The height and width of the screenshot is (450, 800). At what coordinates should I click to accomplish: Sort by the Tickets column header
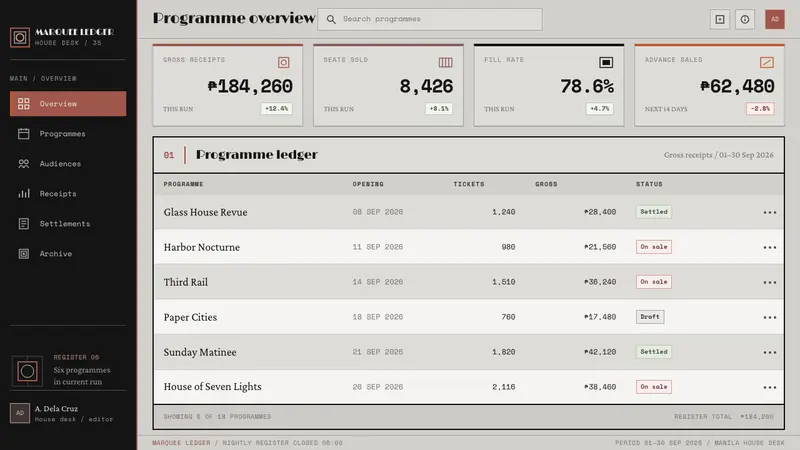(x=469, y=184)
